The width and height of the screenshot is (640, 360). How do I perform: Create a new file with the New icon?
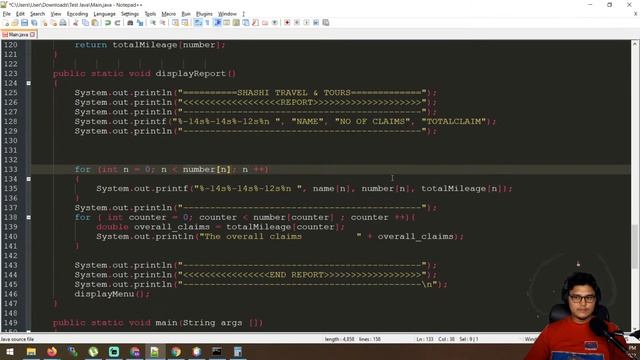point(7,22)
